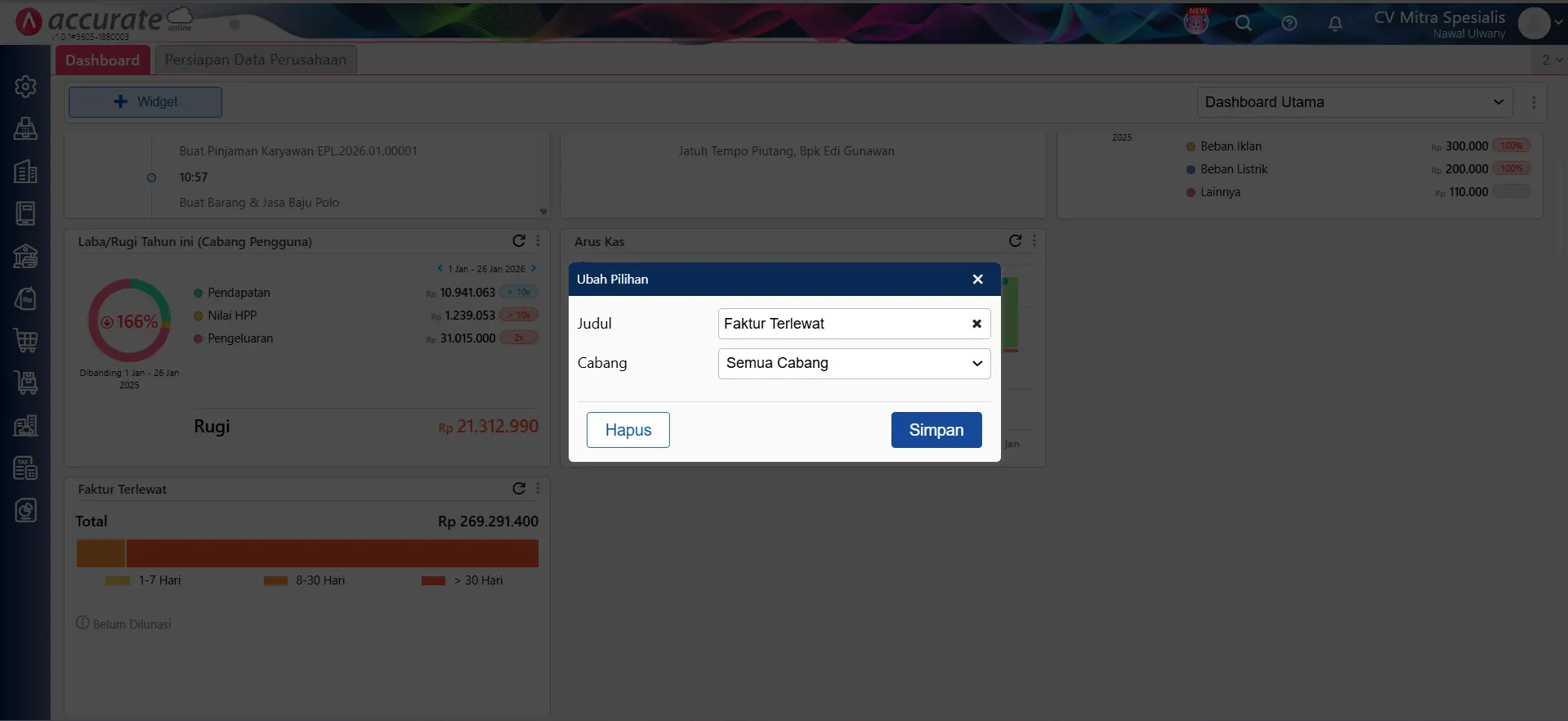
Task: Click the CV Mitra Spesialis company name
Action: pos(1439,17)
